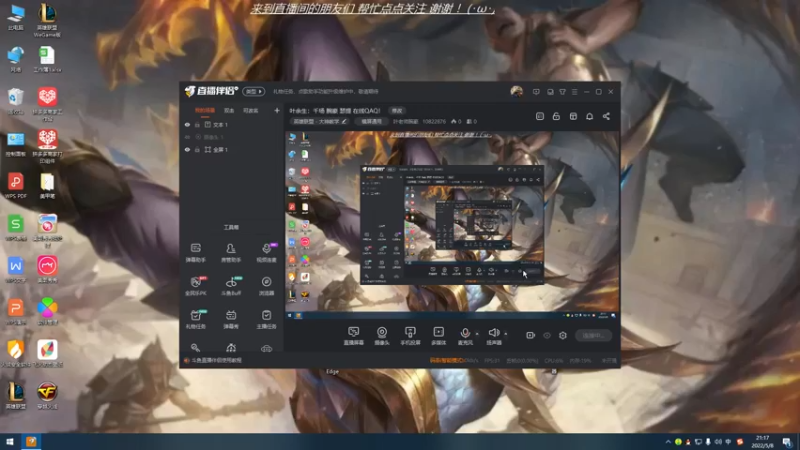Open the hamburger menu in the title bar
This screenshot has height=450, width=800.
click(x=574, y=92)
